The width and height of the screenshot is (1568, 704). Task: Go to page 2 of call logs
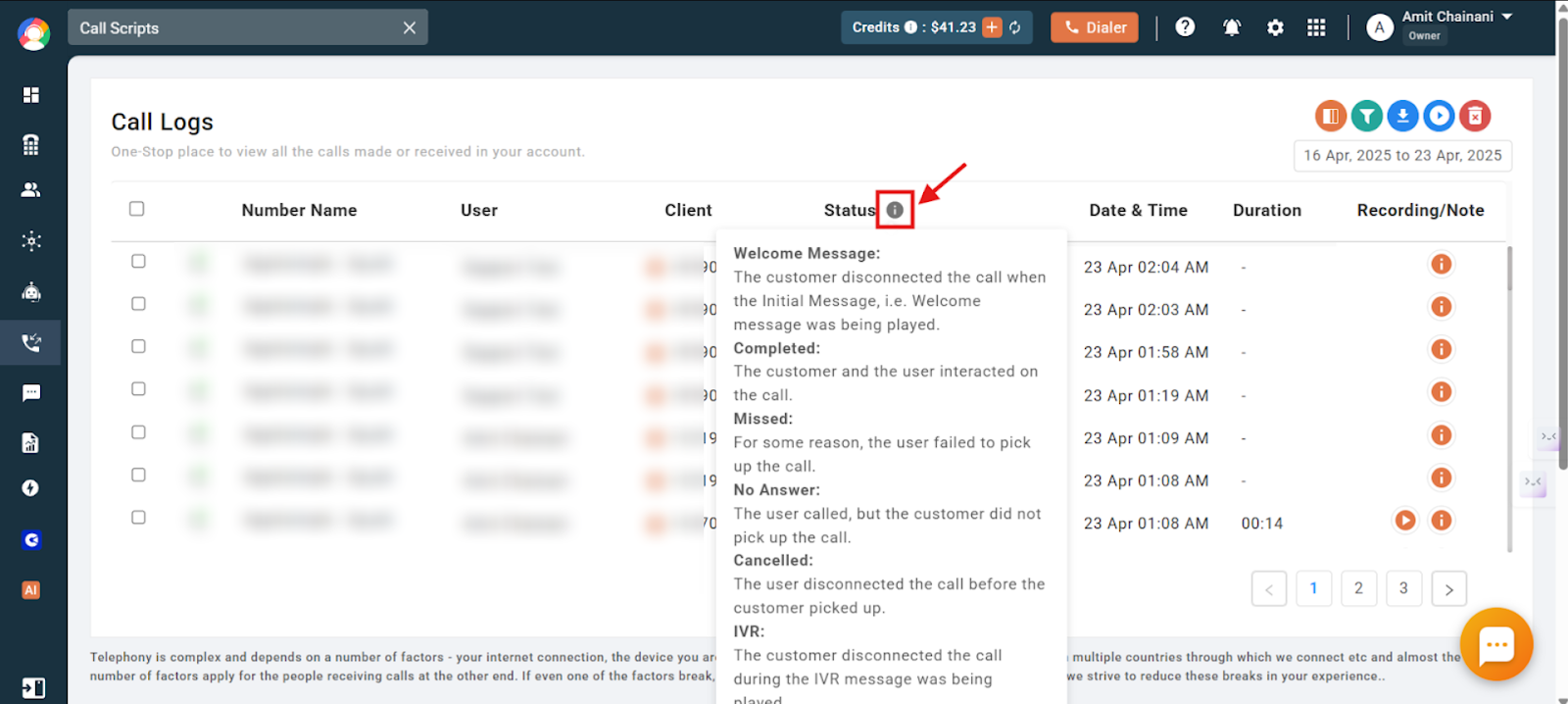point(1359,588)
